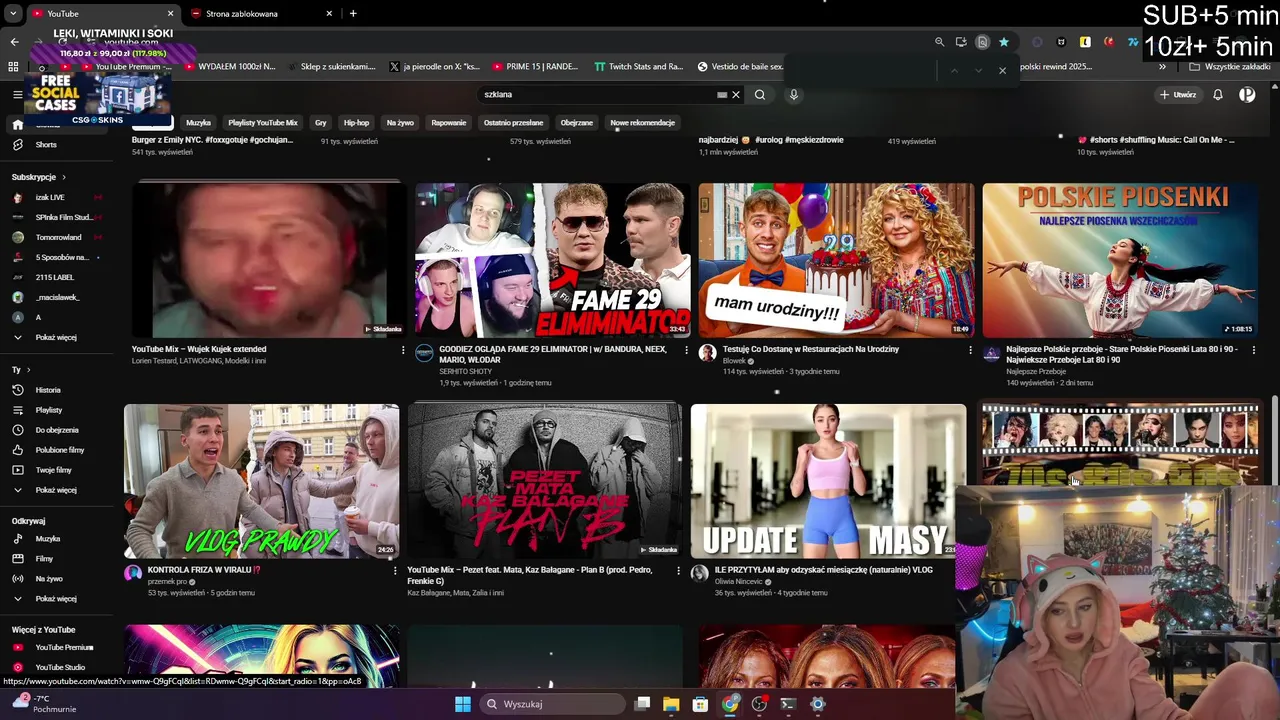Click the Windows Wyszukaj search box

(550, 704)
